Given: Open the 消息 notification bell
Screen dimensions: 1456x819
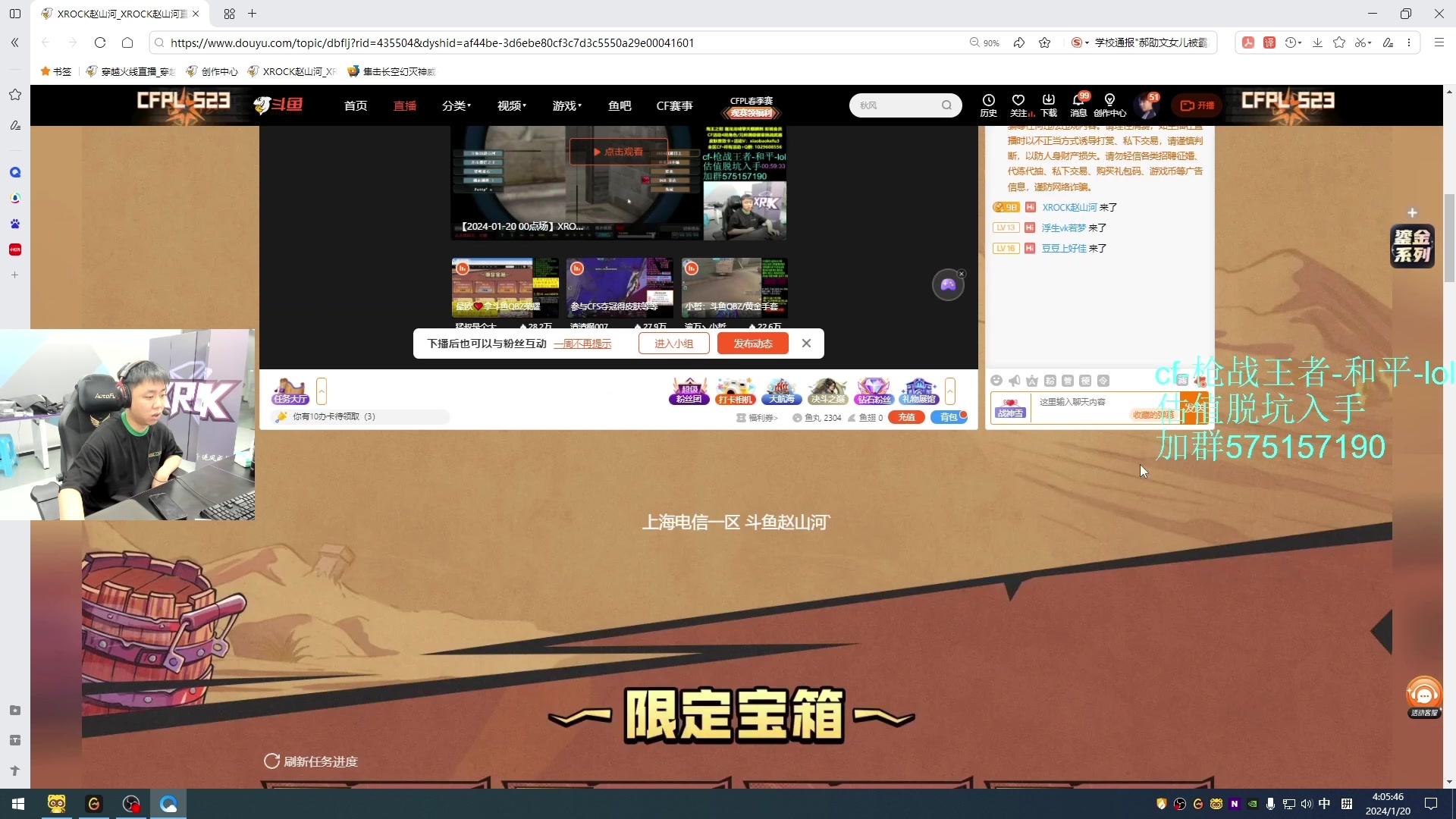Looking at the screenshot, I should (x=1078, y=105).
